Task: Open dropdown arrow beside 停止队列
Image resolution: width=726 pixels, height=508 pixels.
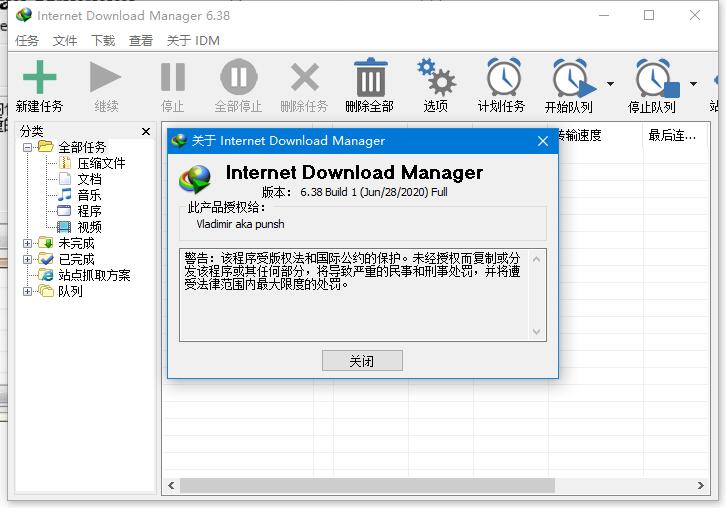Action: point(693,84)
